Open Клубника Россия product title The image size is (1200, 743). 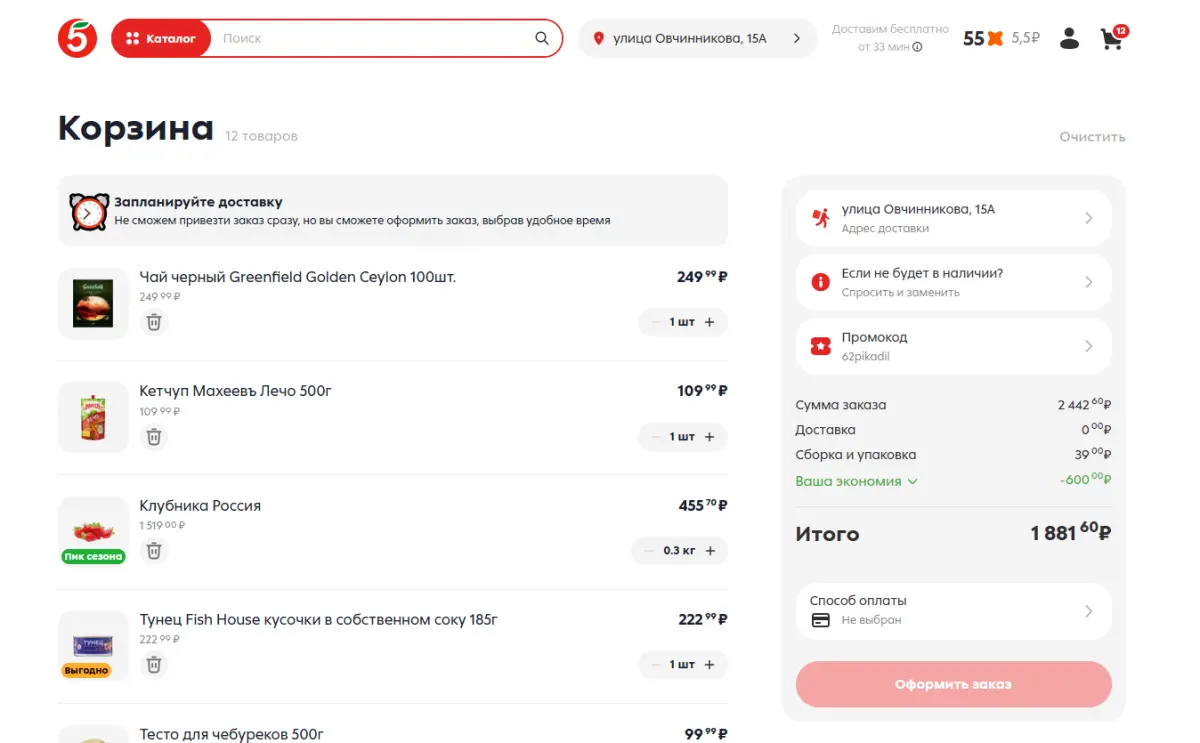(200, 505)
